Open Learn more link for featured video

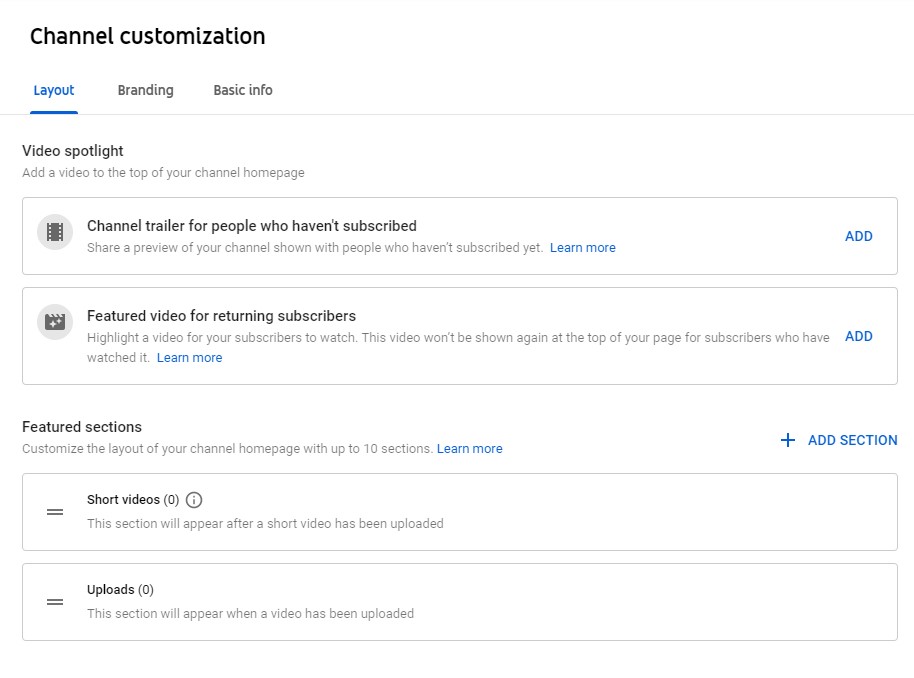click(189, 358)
